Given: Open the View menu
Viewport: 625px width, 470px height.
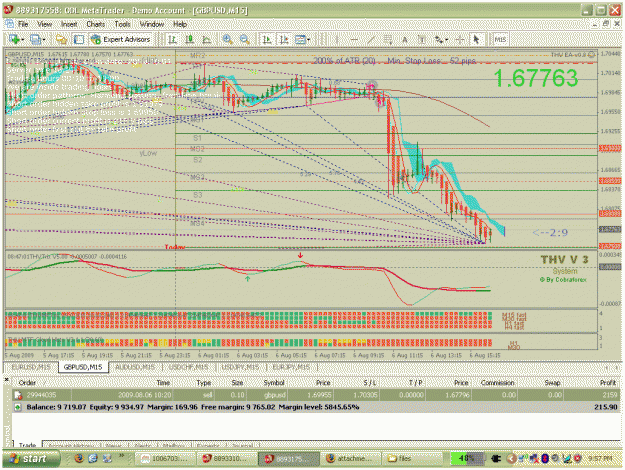Looking at the screenshot, I should [45, 24].
